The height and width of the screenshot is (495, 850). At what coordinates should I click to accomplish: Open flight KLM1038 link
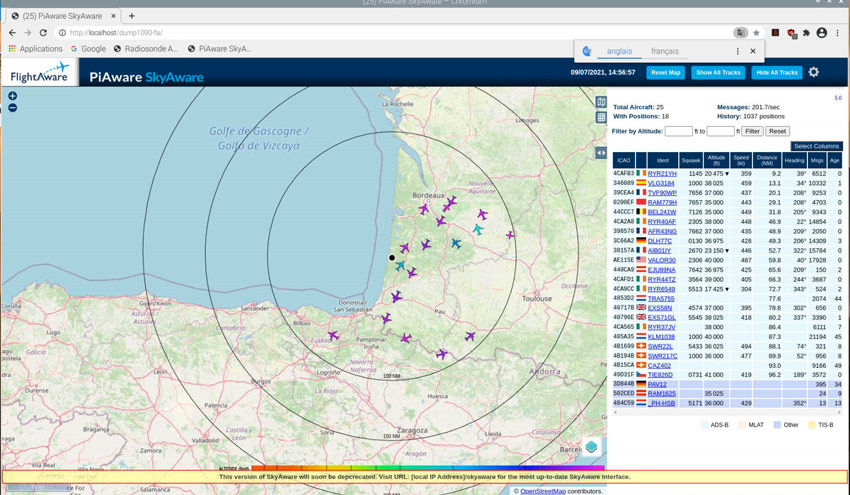click(x=661, y=337)
